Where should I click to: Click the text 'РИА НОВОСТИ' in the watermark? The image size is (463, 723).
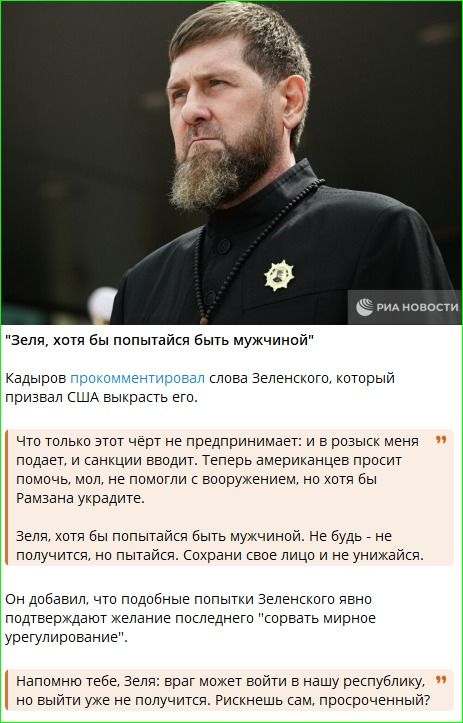[x=418, y=307]
